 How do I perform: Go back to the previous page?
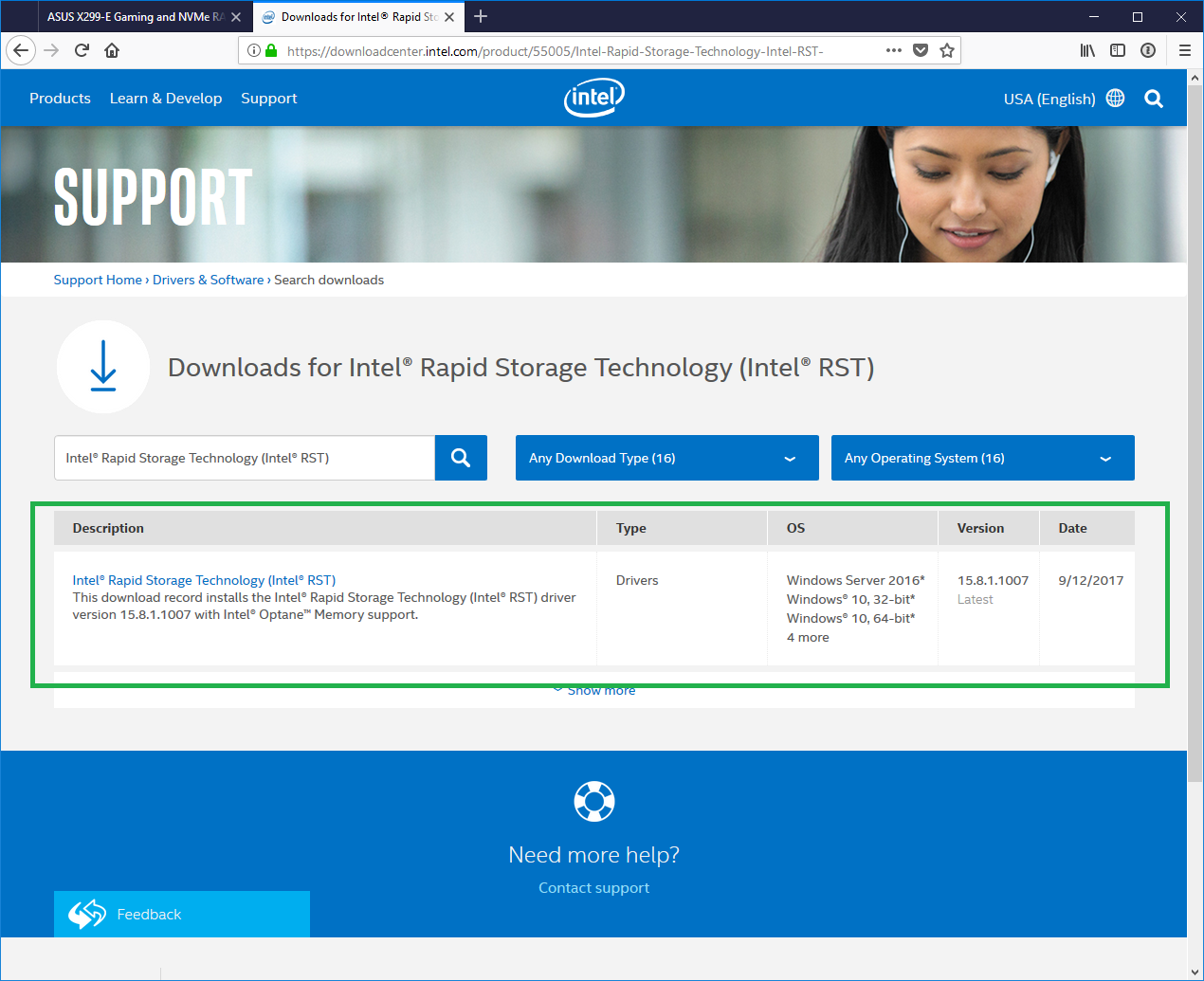point(21,51)
